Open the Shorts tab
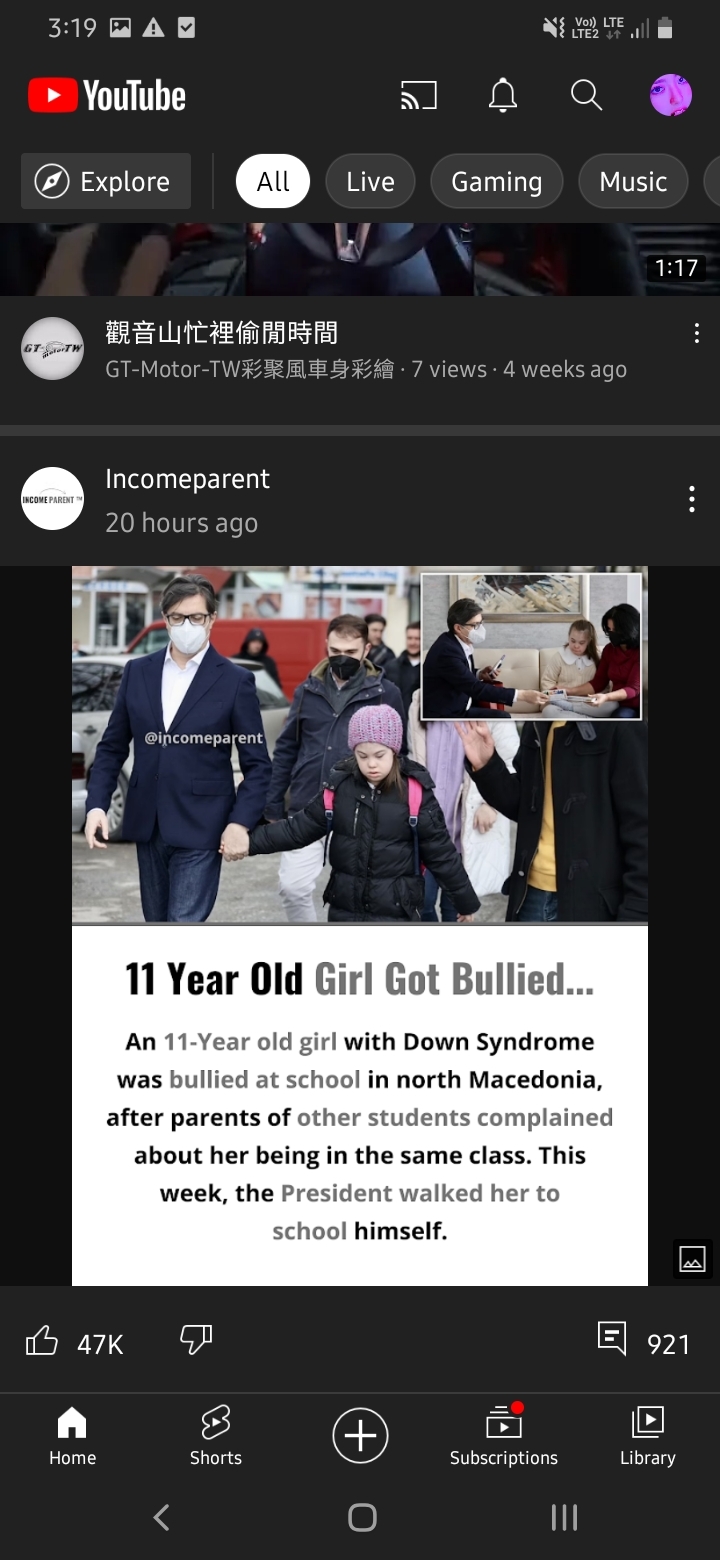720x1560 pixels. 216,1436
